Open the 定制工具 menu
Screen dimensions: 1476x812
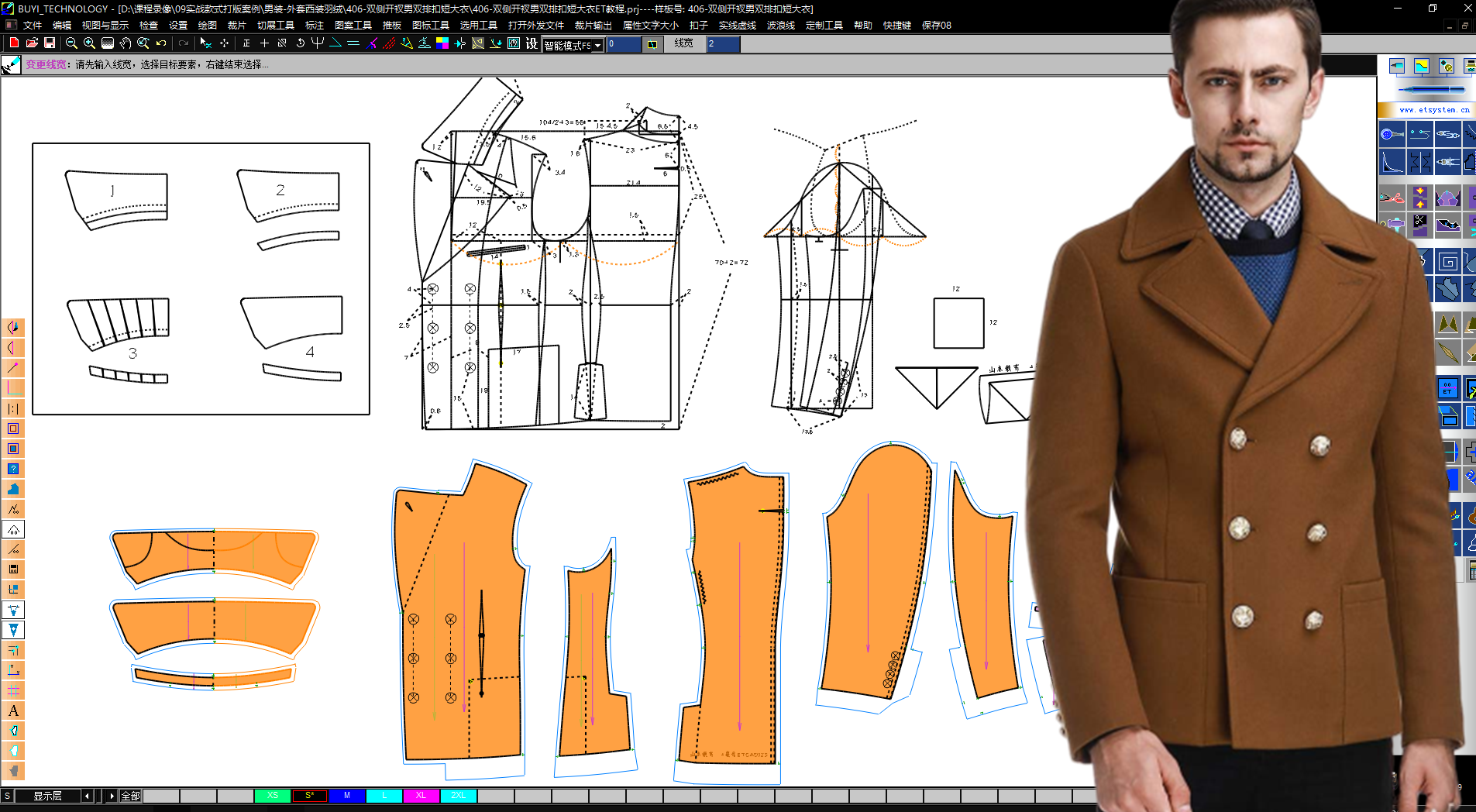(x=824, y=26)
